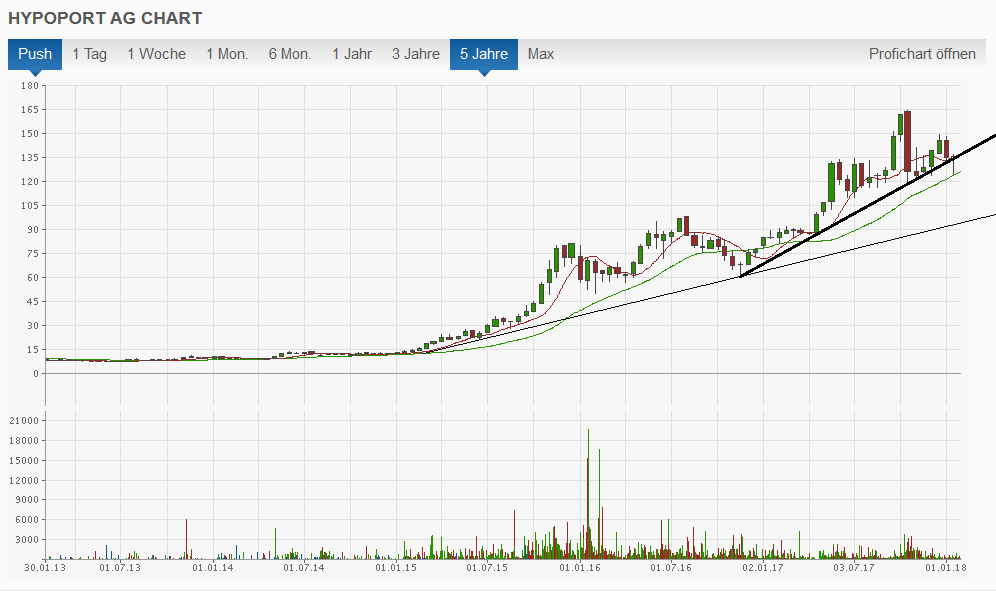The image size is (996, 592).
Task: Click the 6000 volume axis label
Action: 27,520
